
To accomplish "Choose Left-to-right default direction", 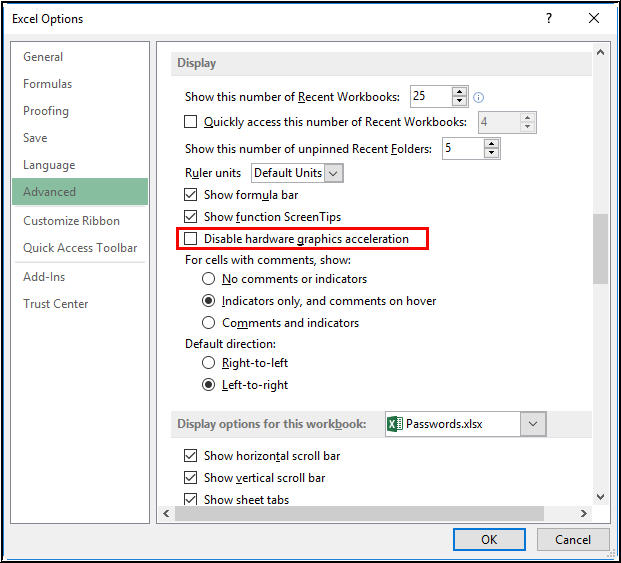I will [x=208, y=385].
